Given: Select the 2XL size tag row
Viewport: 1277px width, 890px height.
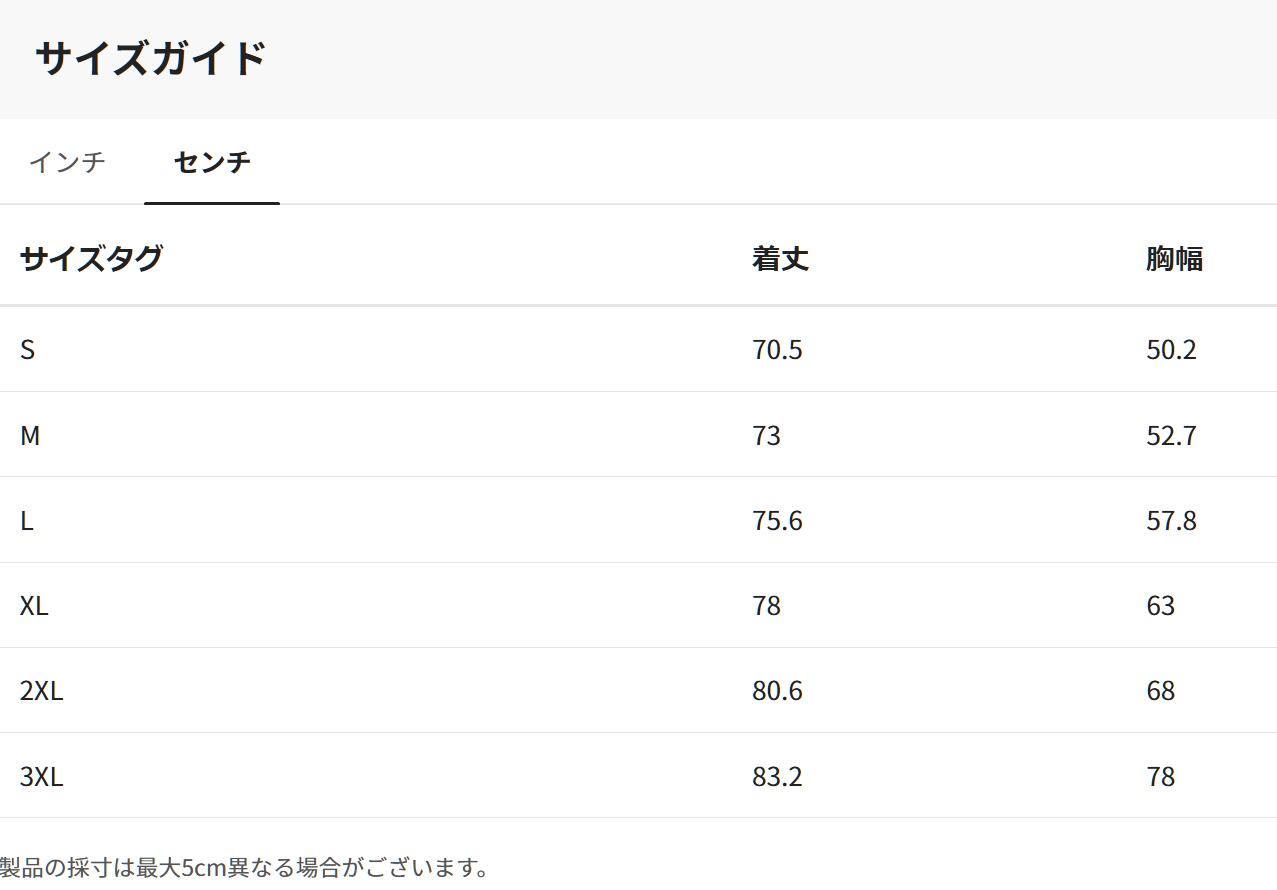Looking at the screenshot, I should [42, 691].
